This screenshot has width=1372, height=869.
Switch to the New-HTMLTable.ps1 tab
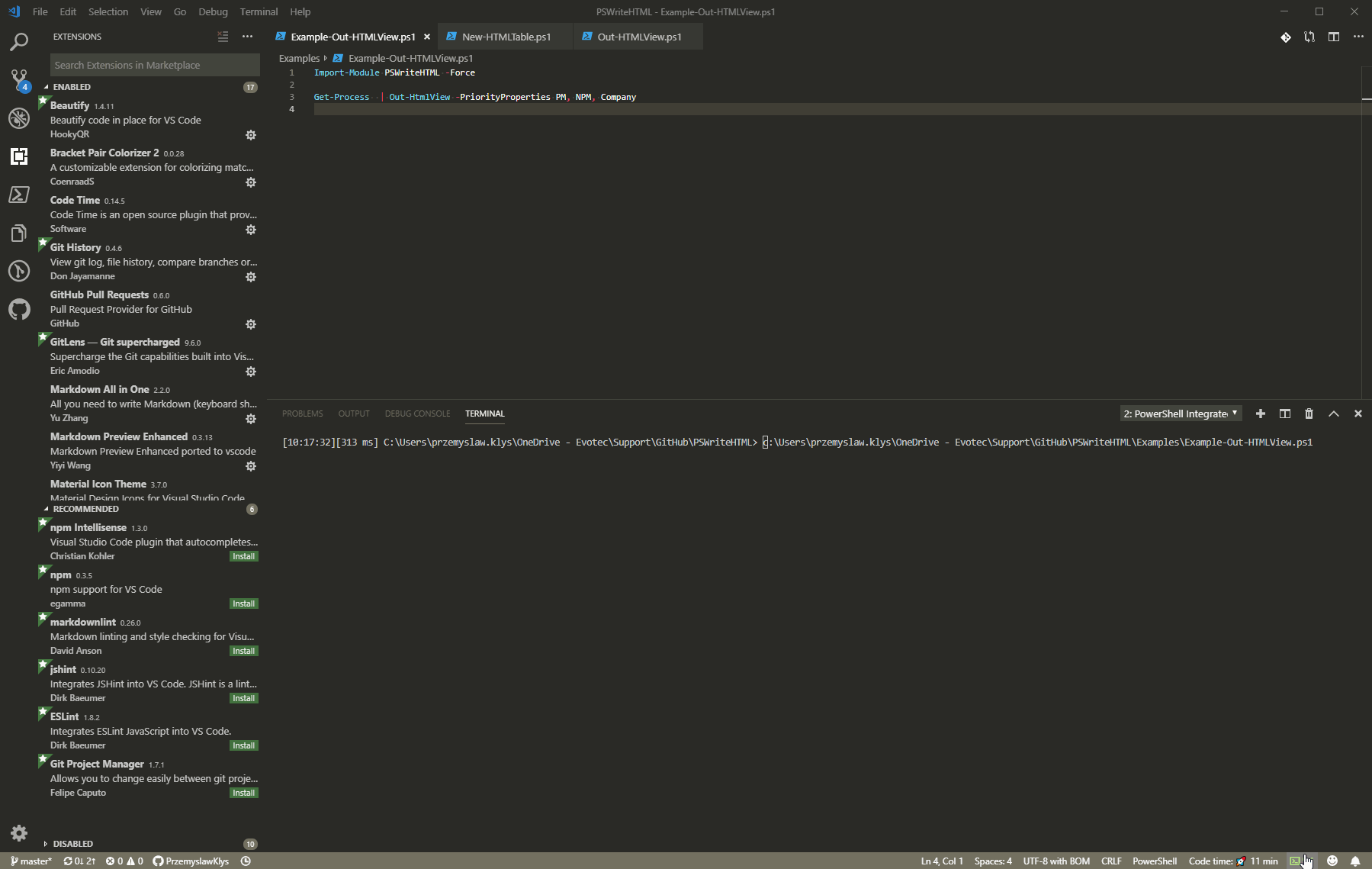tap(504, 37)
